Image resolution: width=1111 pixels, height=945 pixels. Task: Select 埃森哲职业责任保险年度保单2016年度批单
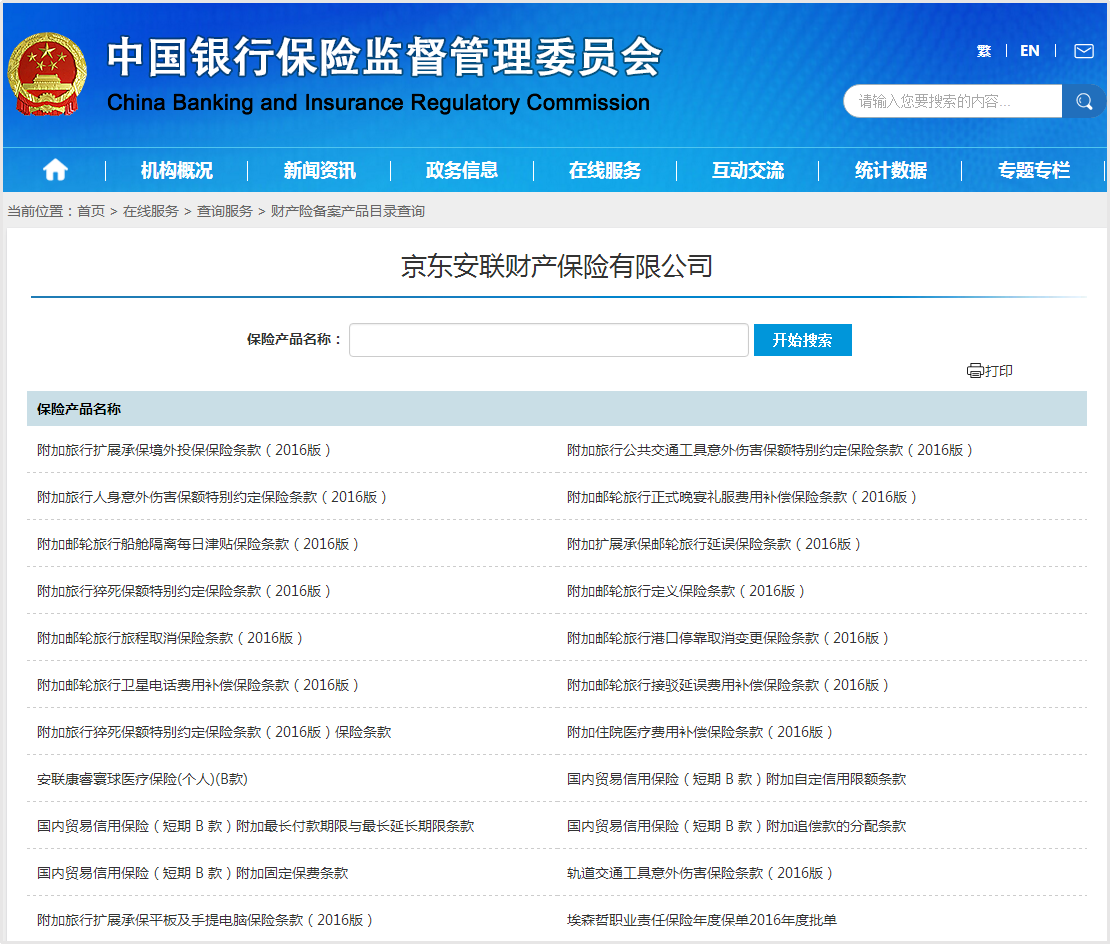(x=701, y=920)
